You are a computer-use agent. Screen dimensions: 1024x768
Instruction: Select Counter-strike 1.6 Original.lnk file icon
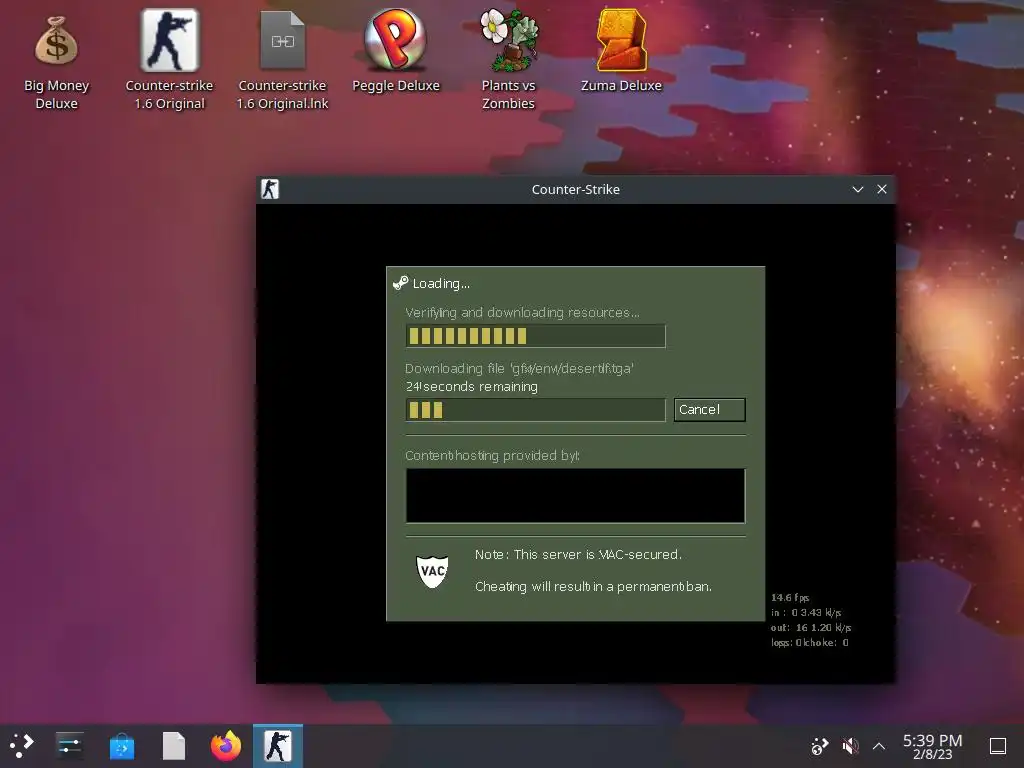tap(282, 40)
